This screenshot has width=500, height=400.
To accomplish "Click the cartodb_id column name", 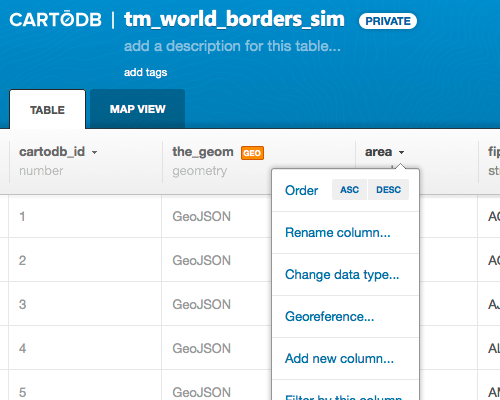I will tap(52, 152).
